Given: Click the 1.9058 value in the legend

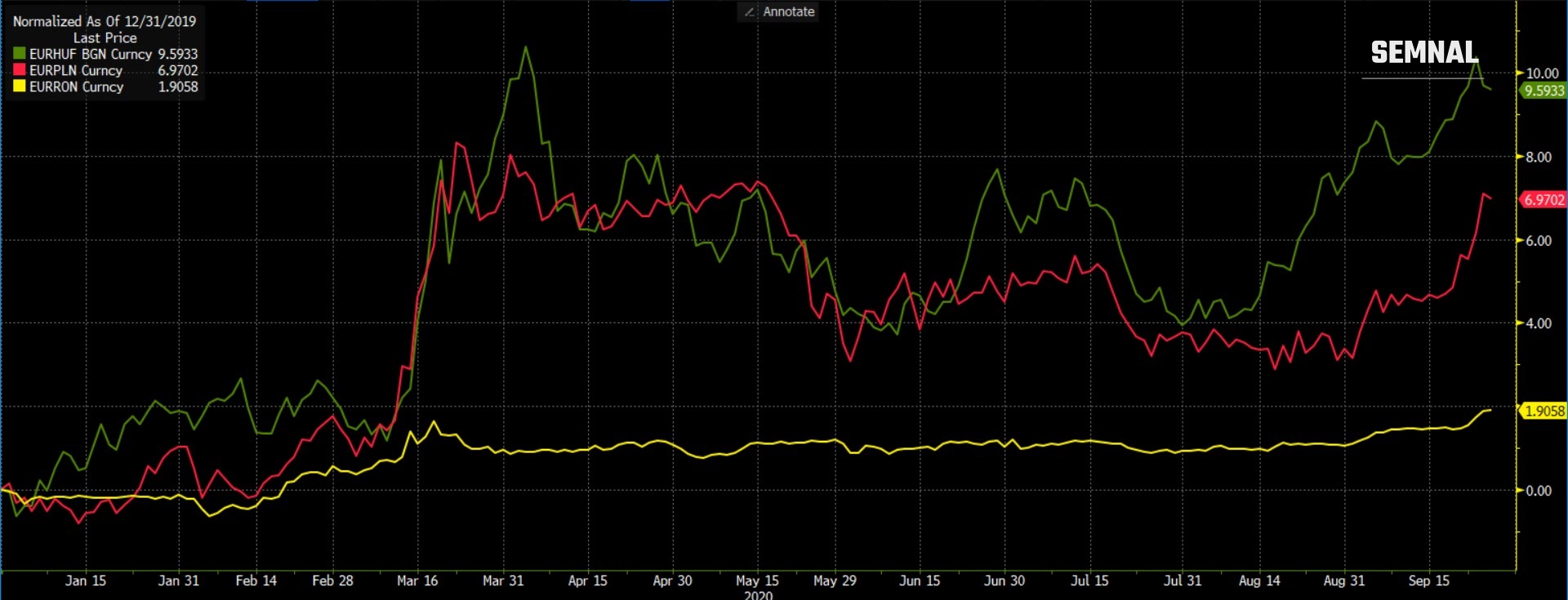Looking at the screenshot, I should (178, 87).
